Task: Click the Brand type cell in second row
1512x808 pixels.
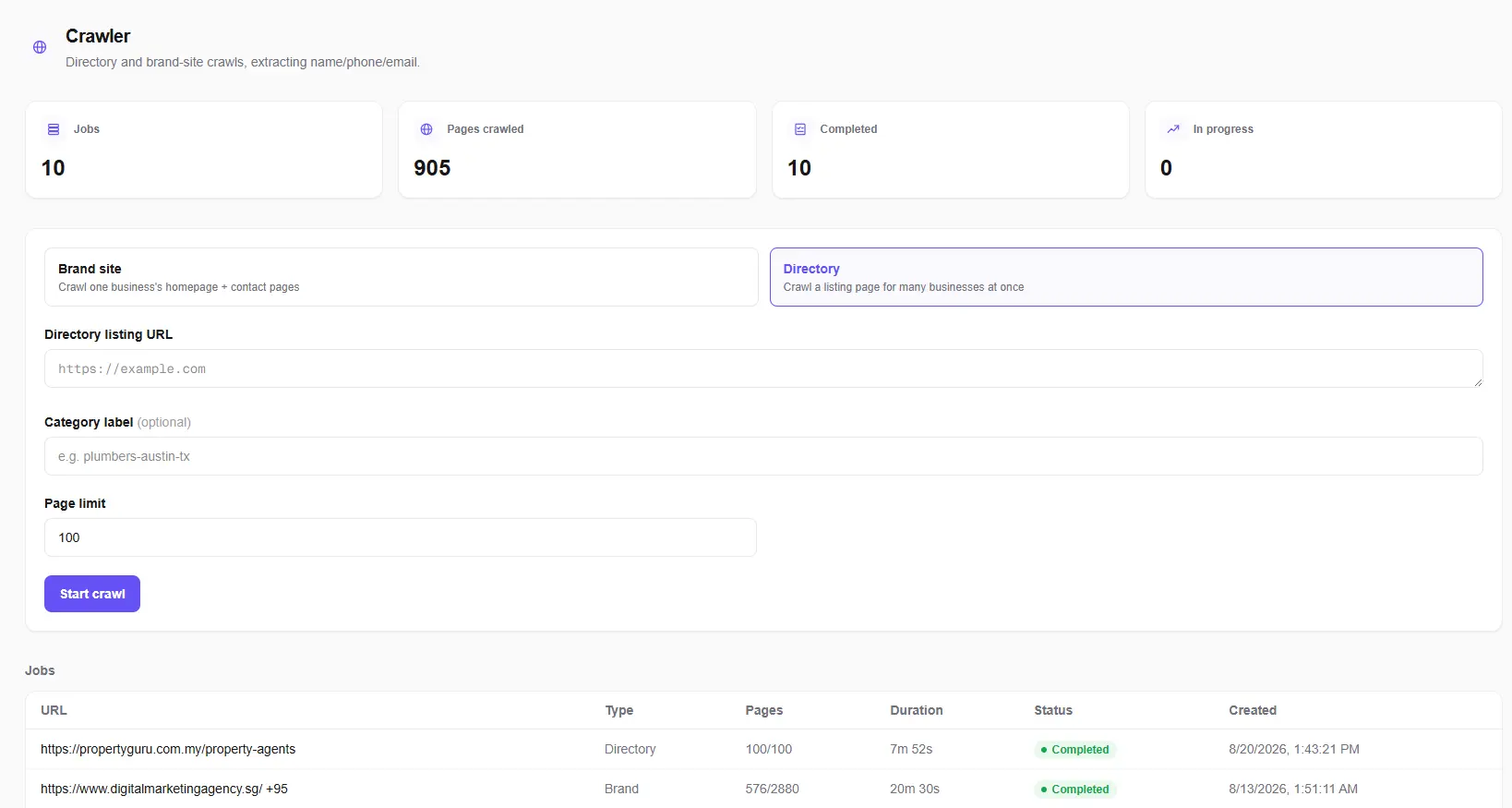Action: tap(621, 789)
